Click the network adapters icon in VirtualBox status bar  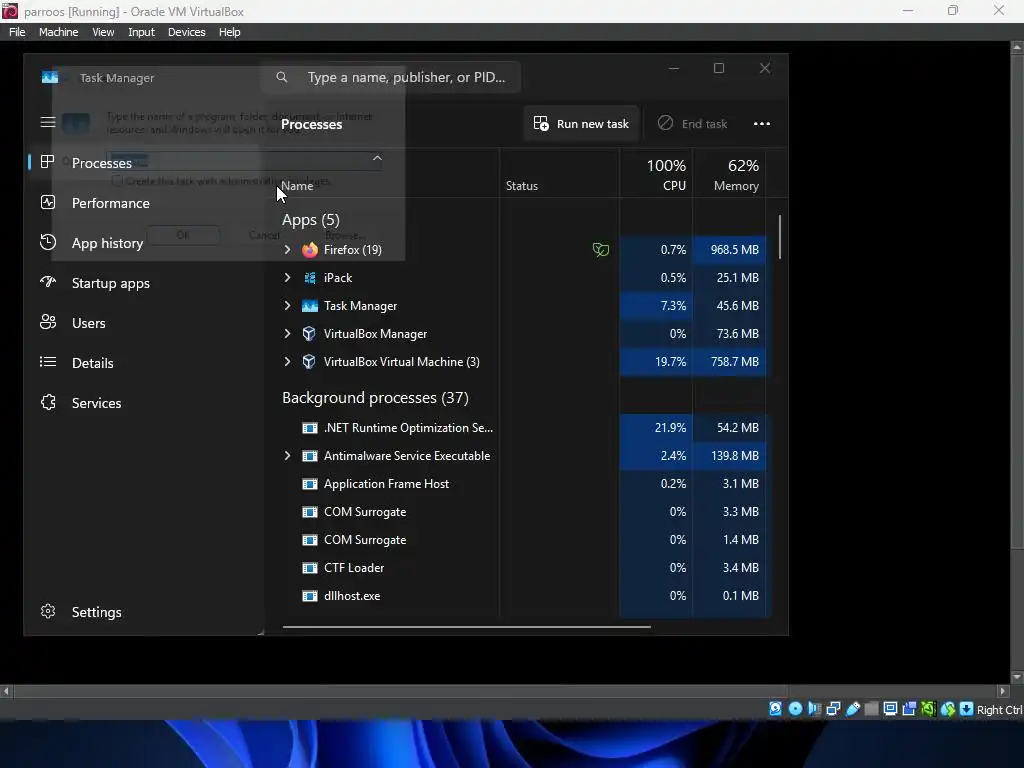[x=833, y=709]
